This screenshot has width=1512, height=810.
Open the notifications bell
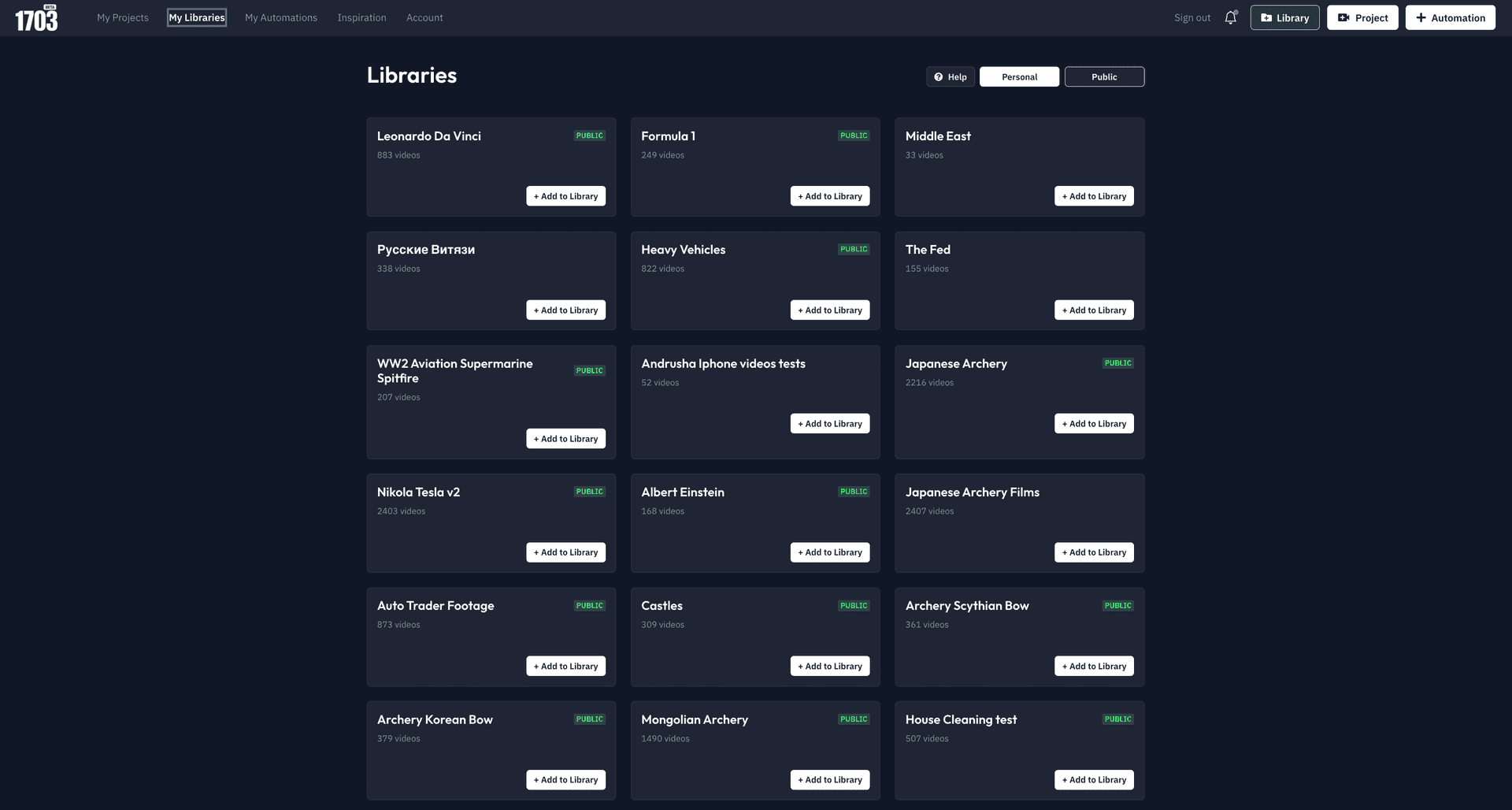[x=1230, y=17]
